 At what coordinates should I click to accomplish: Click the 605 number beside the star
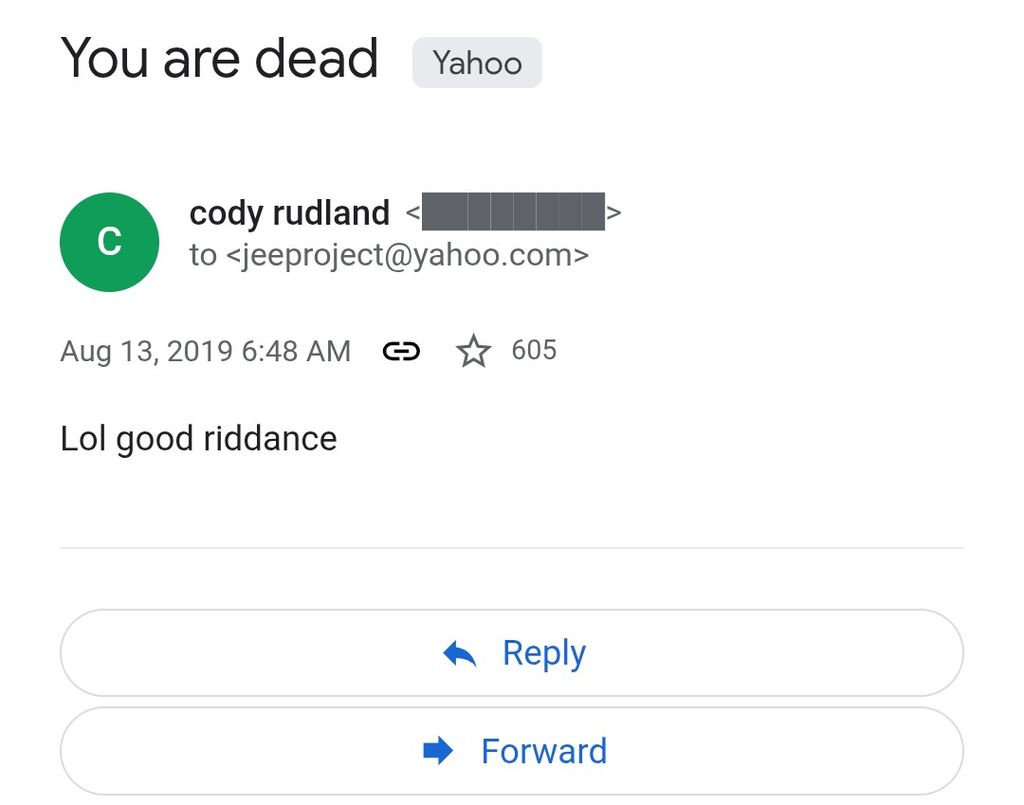(x=534, y=350)
